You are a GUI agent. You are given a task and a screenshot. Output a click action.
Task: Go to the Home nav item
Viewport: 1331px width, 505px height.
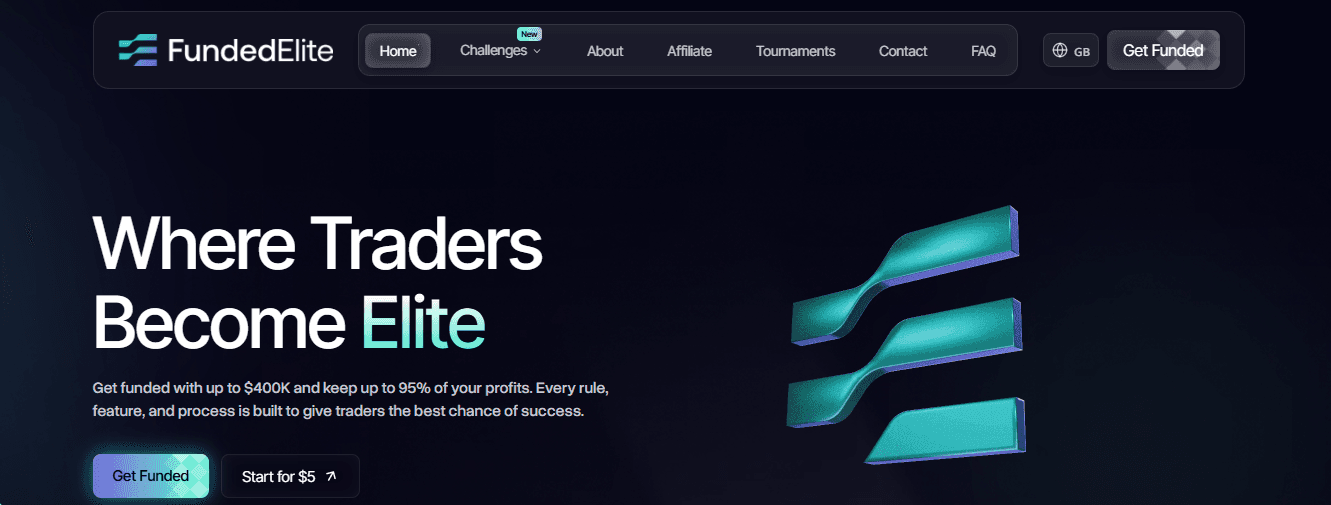pyautogui.click(x=398, y=51)
